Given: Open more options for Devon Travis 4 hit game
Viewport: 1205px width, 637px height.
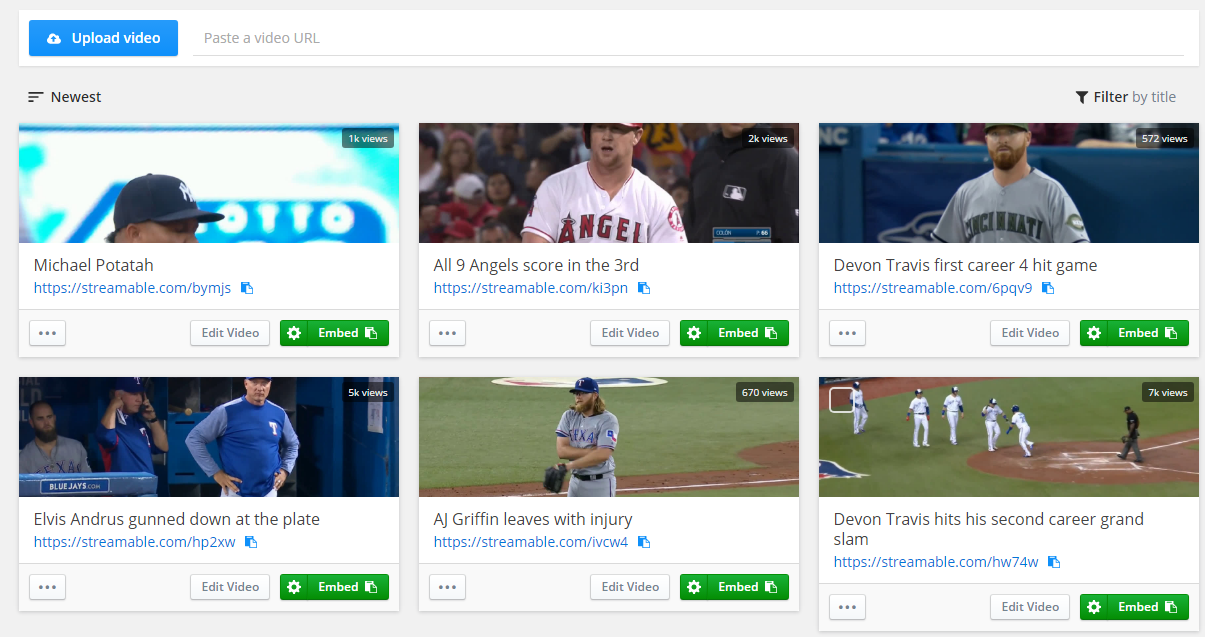Looking at the screenshot, I should 847,333.
